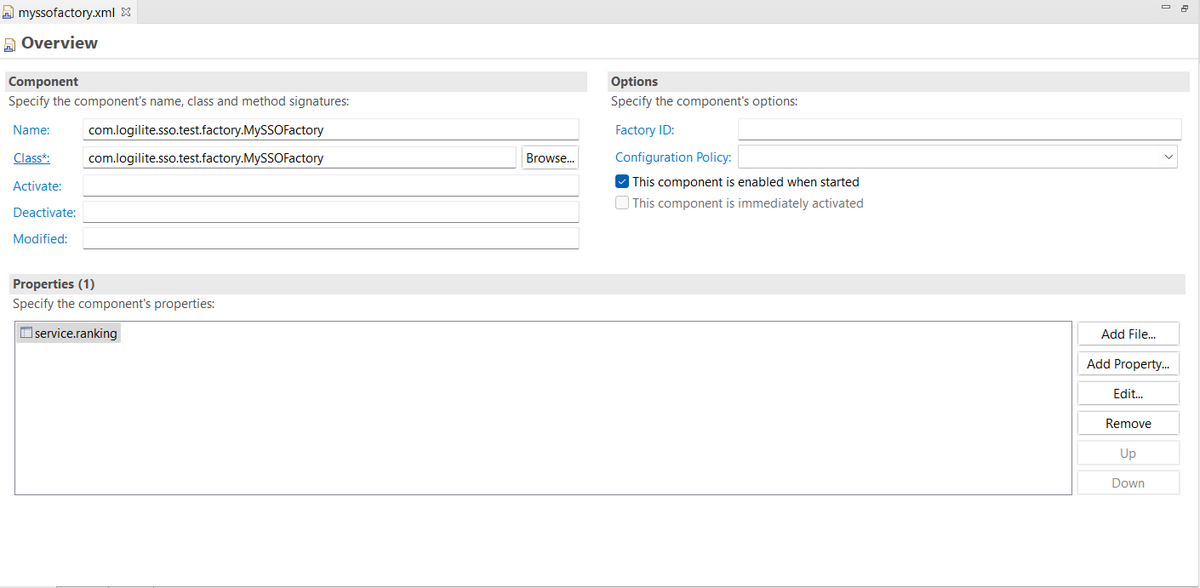Select the service.ranking property entry
The width and height of the screenshot is (1200, 588).
click(x=75, y=333)
